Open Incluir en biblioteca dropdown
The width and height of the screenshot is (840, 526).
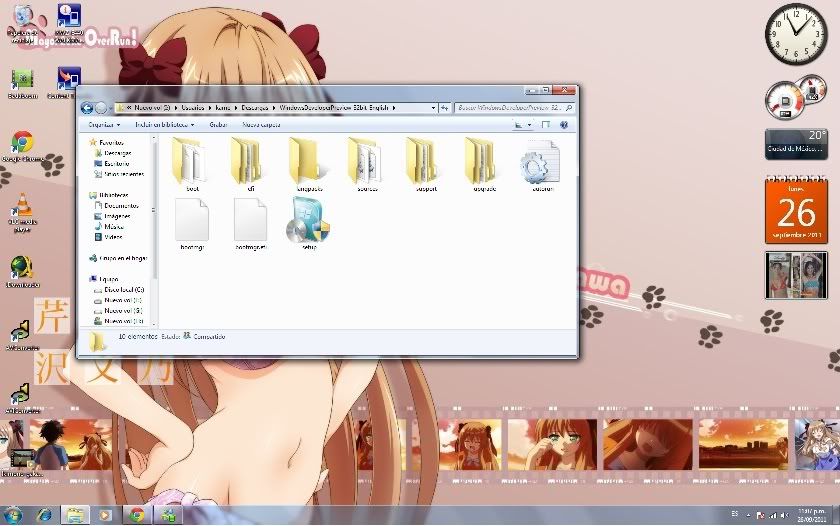(164, 124)
